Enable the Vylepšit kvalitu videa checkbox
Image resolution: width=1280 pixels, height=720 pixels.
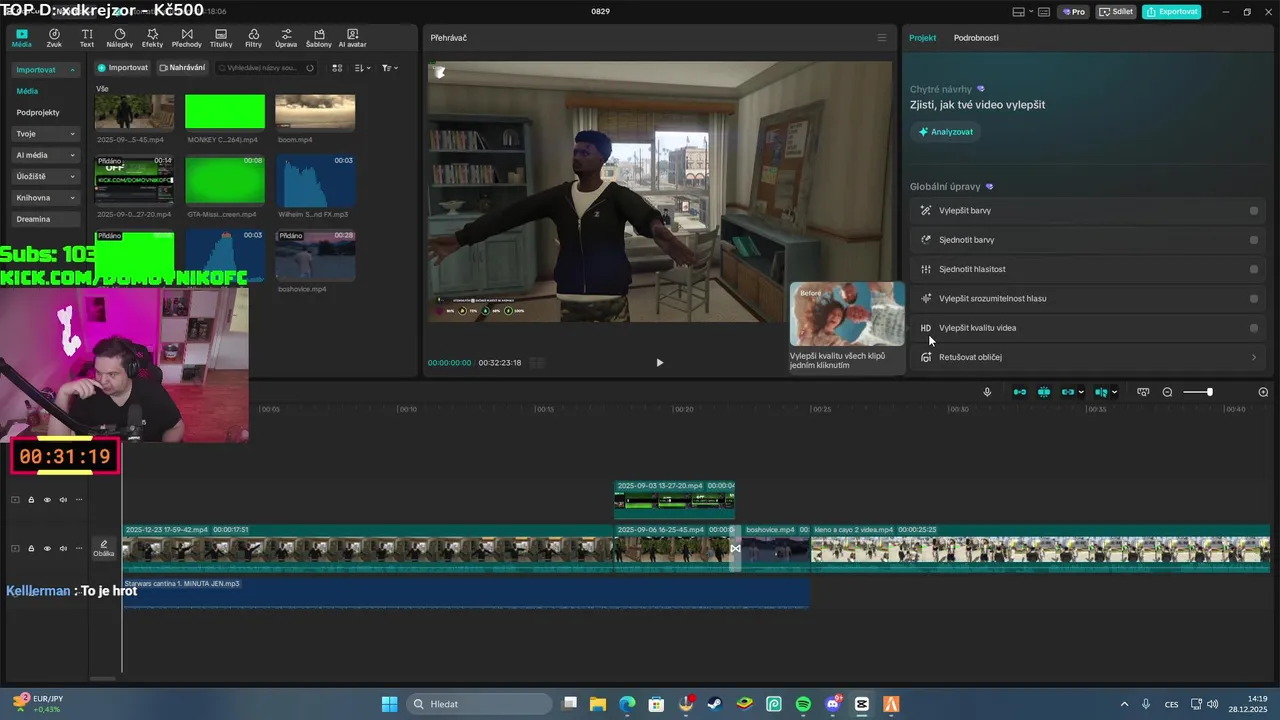pyautogui.click(x=1254, y=328)
